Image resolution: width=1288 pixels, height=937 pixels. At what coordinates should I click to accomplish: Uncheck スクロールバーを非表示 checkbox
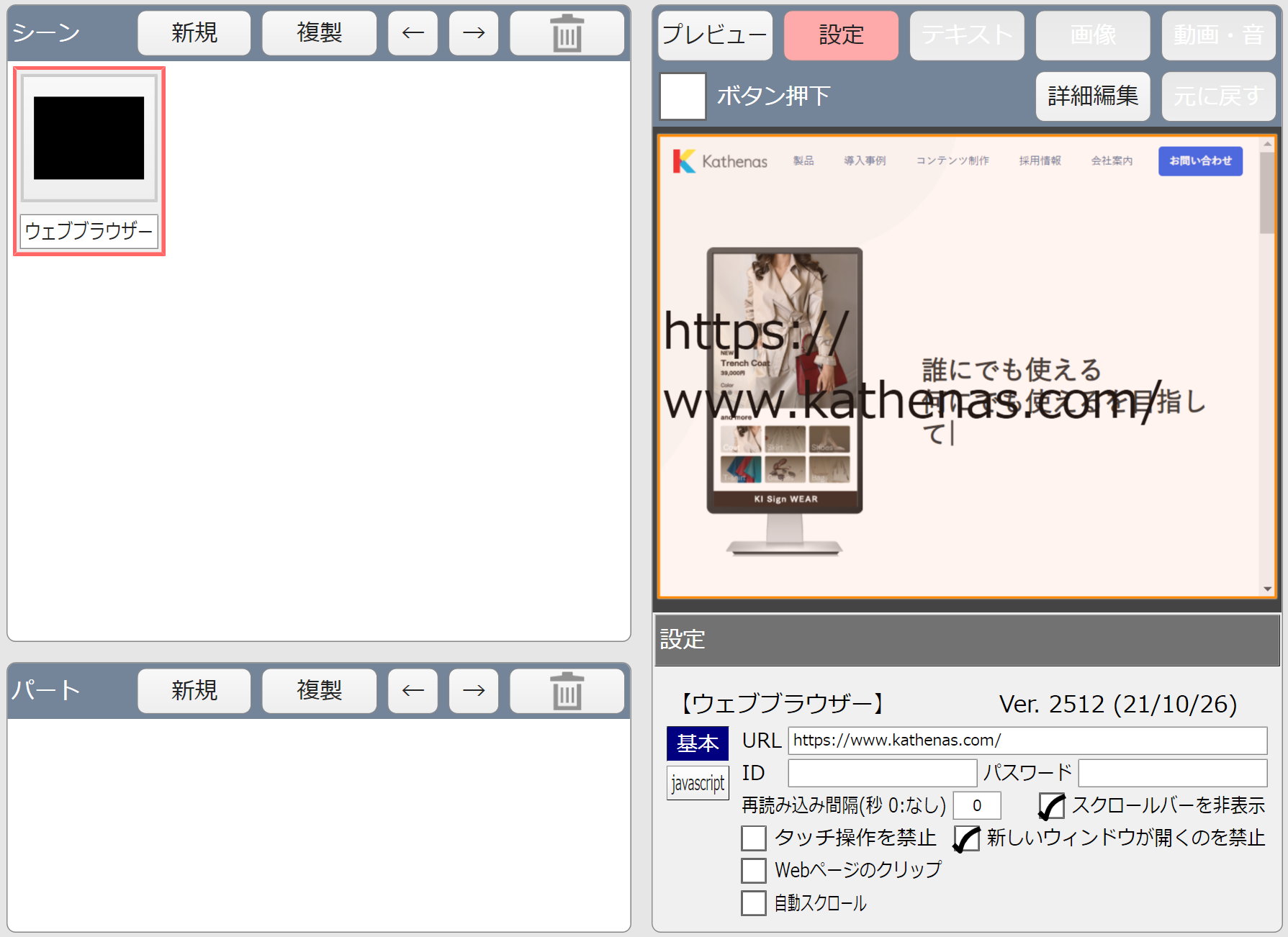pos(1052,806)
